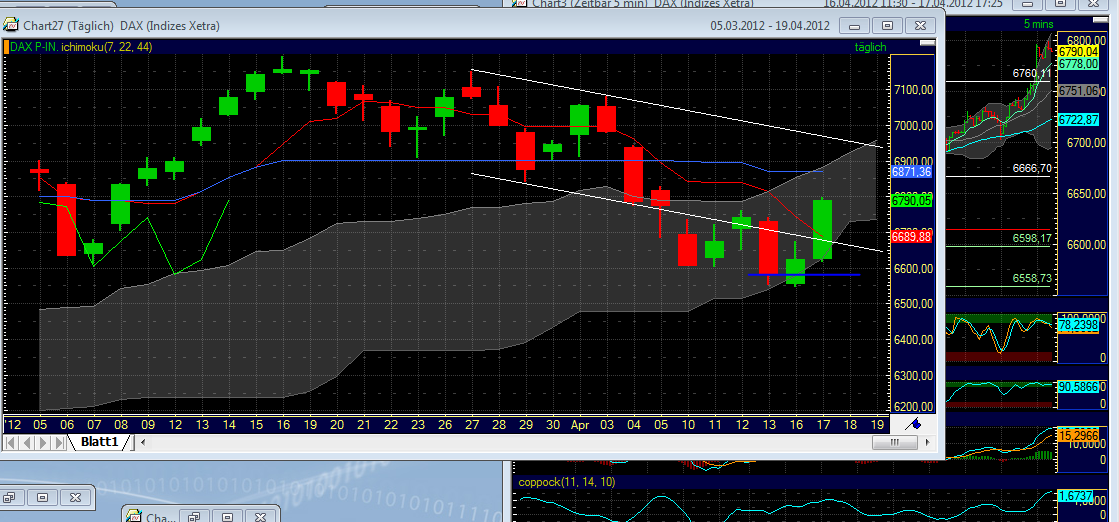The height and width of the screenshot is (522, 1119).
Task: Click the orange indicator value 15,2966
Action: pyautogui.click(x=1078, y=434)
